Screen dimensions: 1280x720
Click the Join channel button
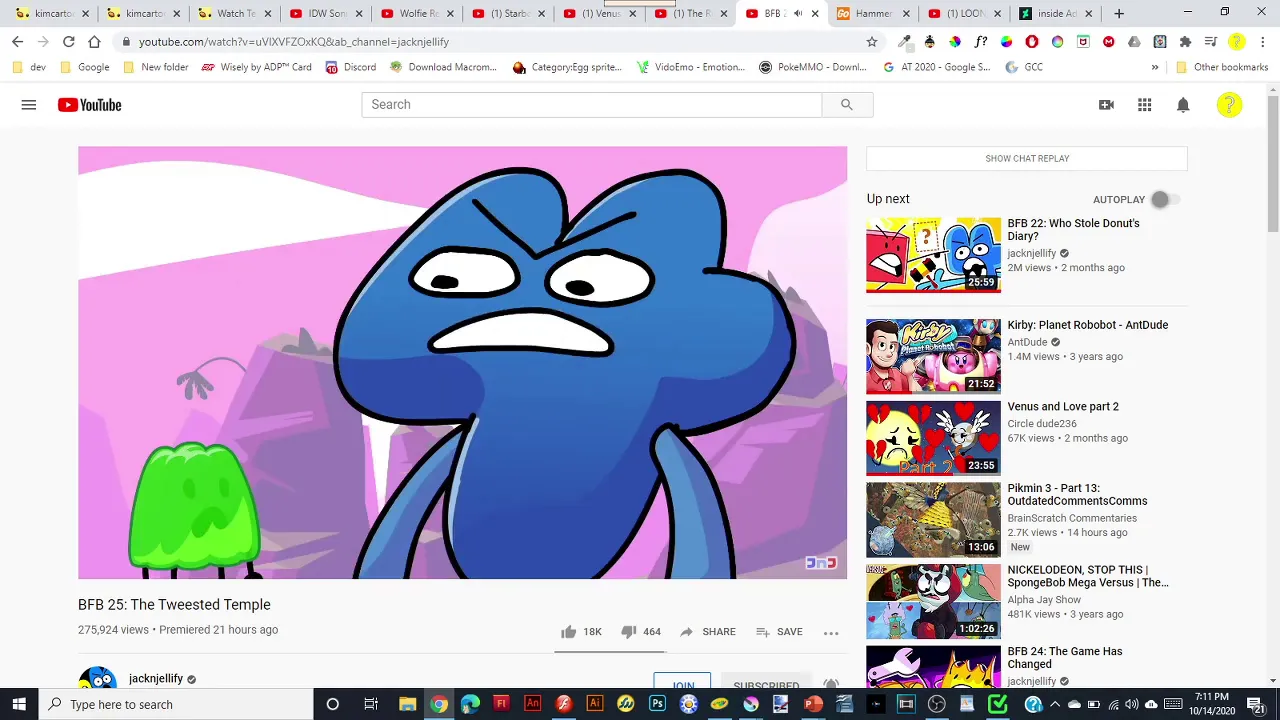tap(682, 683)
